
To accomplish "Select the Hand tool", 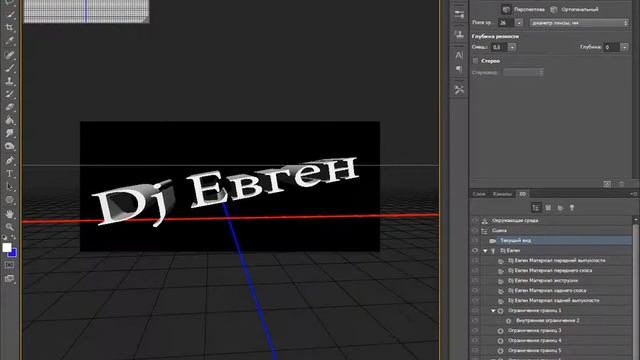I will [9, 214].
